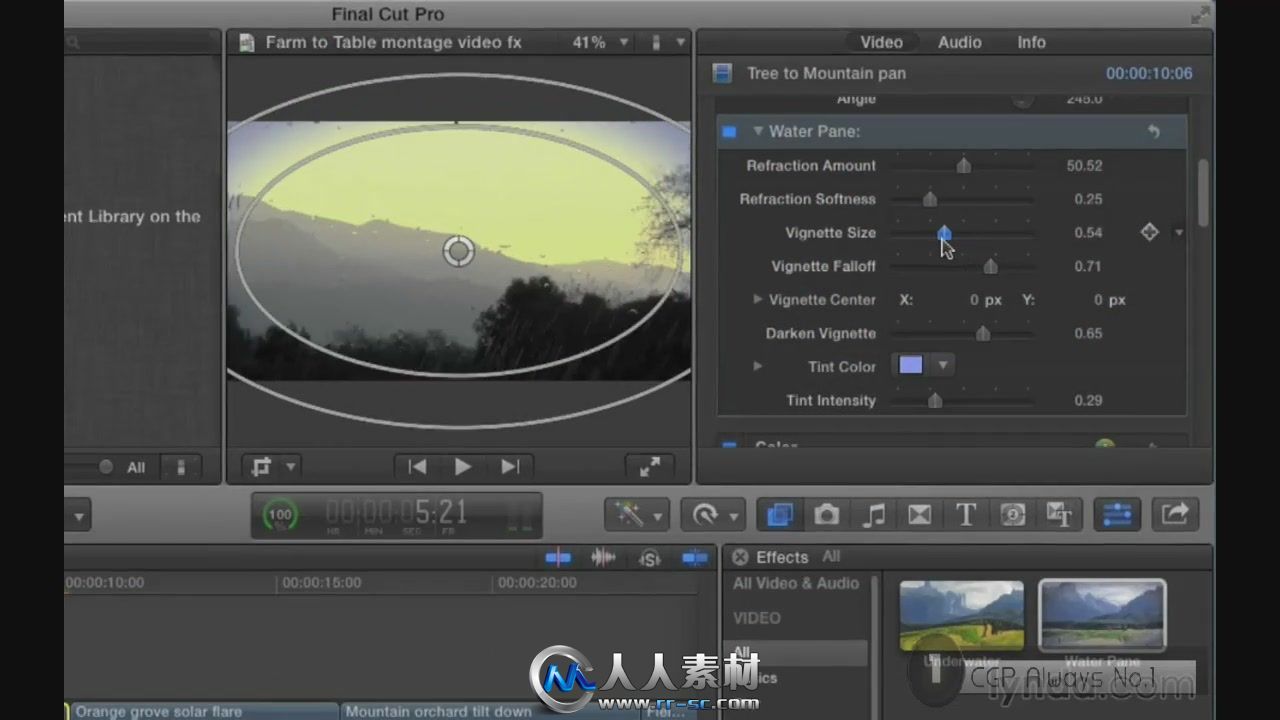
Task: Toggle the Inspector panel button
Action: [1117, 514]
